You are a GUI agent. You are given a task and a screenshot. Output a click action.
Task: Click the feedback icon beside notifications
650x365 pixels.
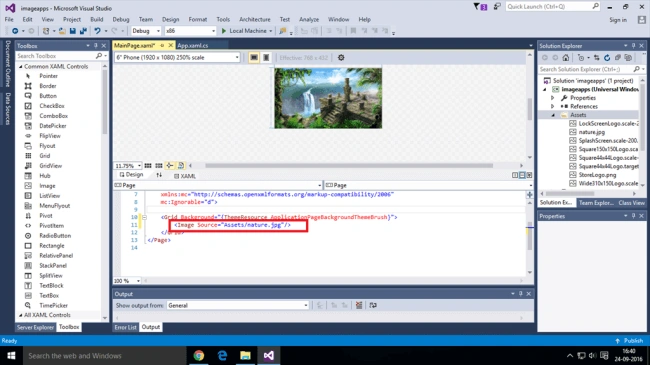point(497,7)
